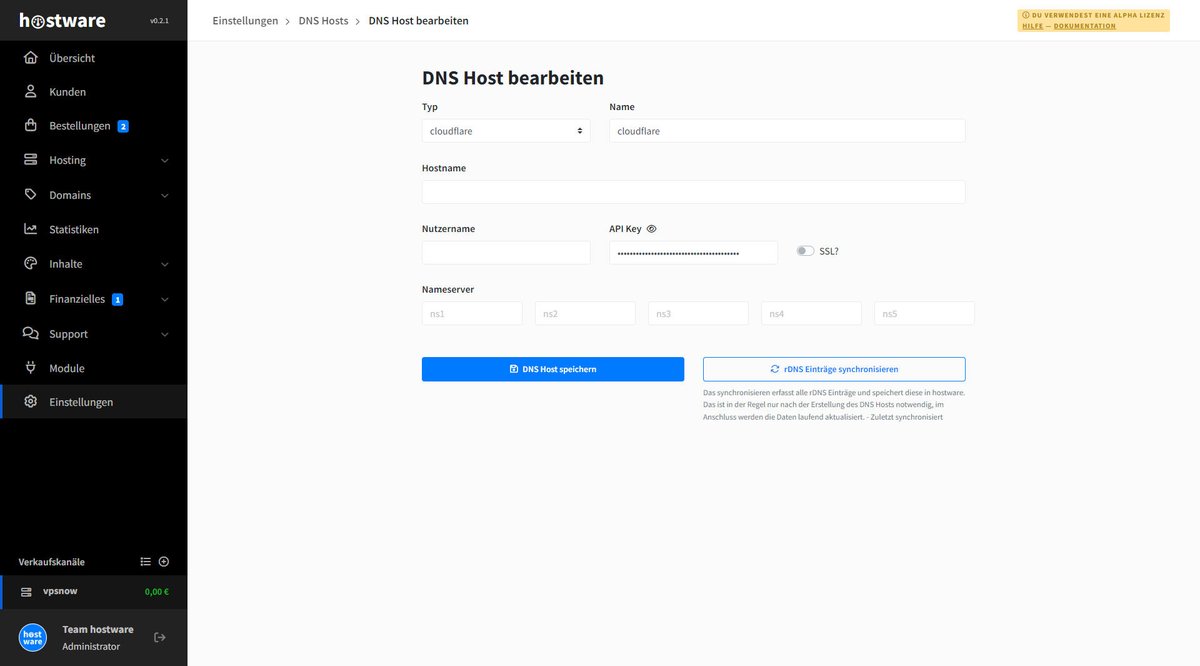Click the logout icon next to Team hostware
1200x666 pixels.
pos(160,637)
